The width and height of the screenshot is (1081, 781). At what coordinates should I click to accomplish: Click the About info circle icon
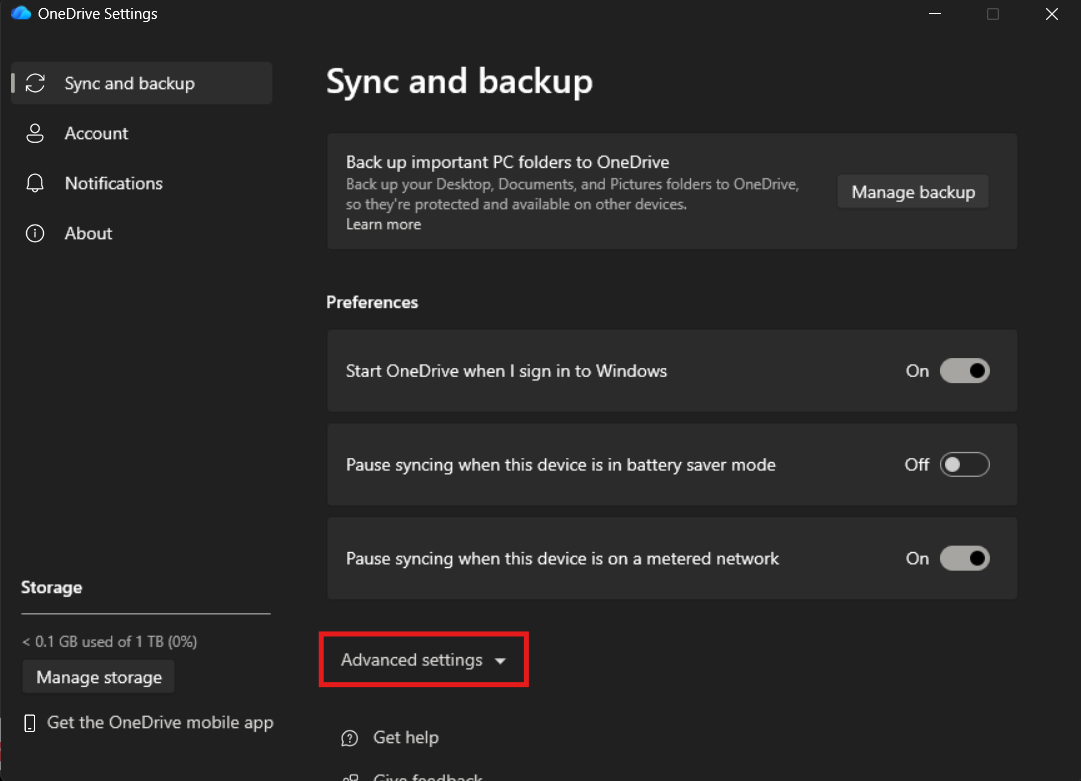(35, 233)
